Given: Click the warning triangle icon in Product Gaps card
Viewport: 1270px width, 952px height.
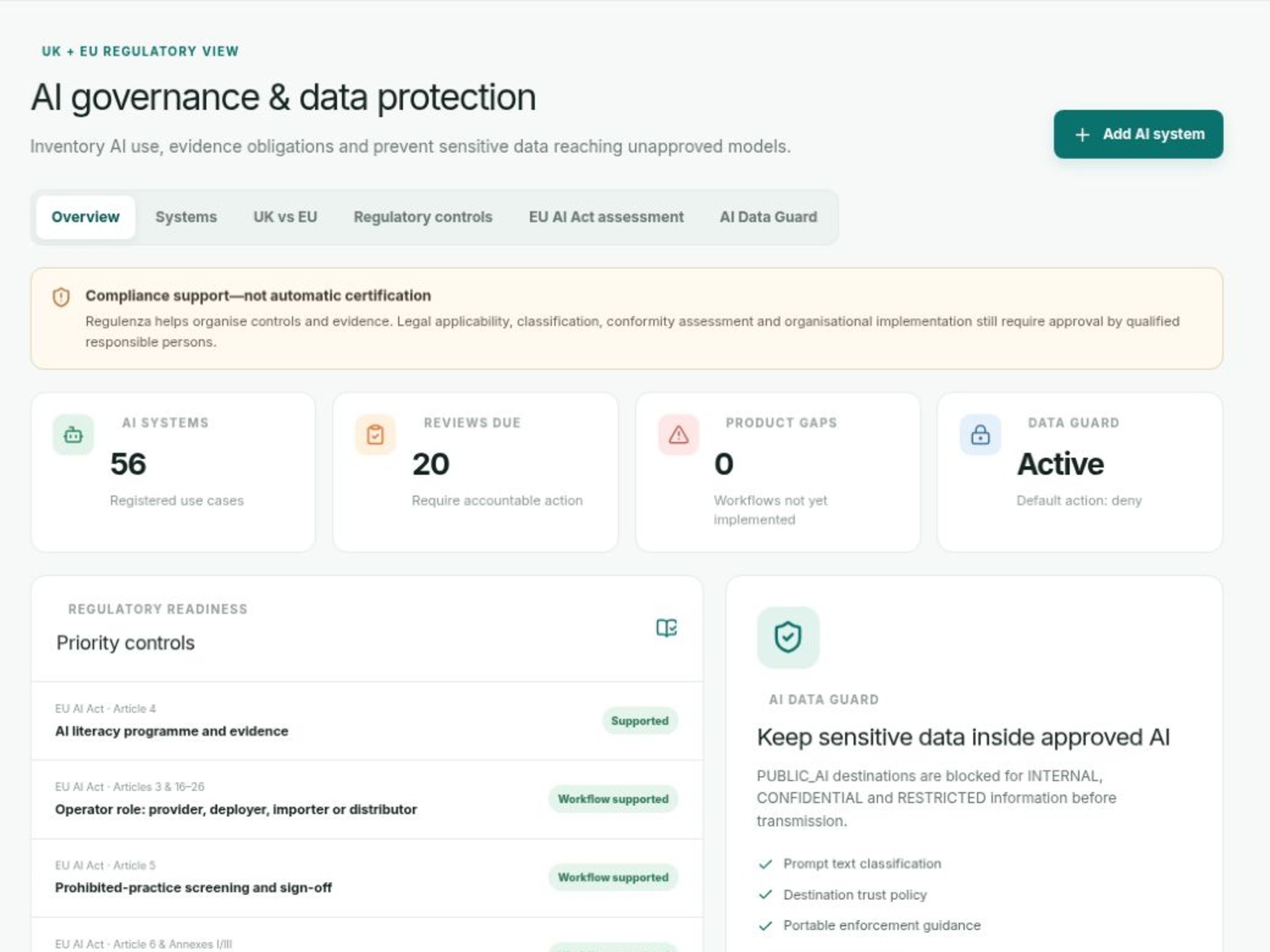Looking at the screenshot, I should click(678, 435).
